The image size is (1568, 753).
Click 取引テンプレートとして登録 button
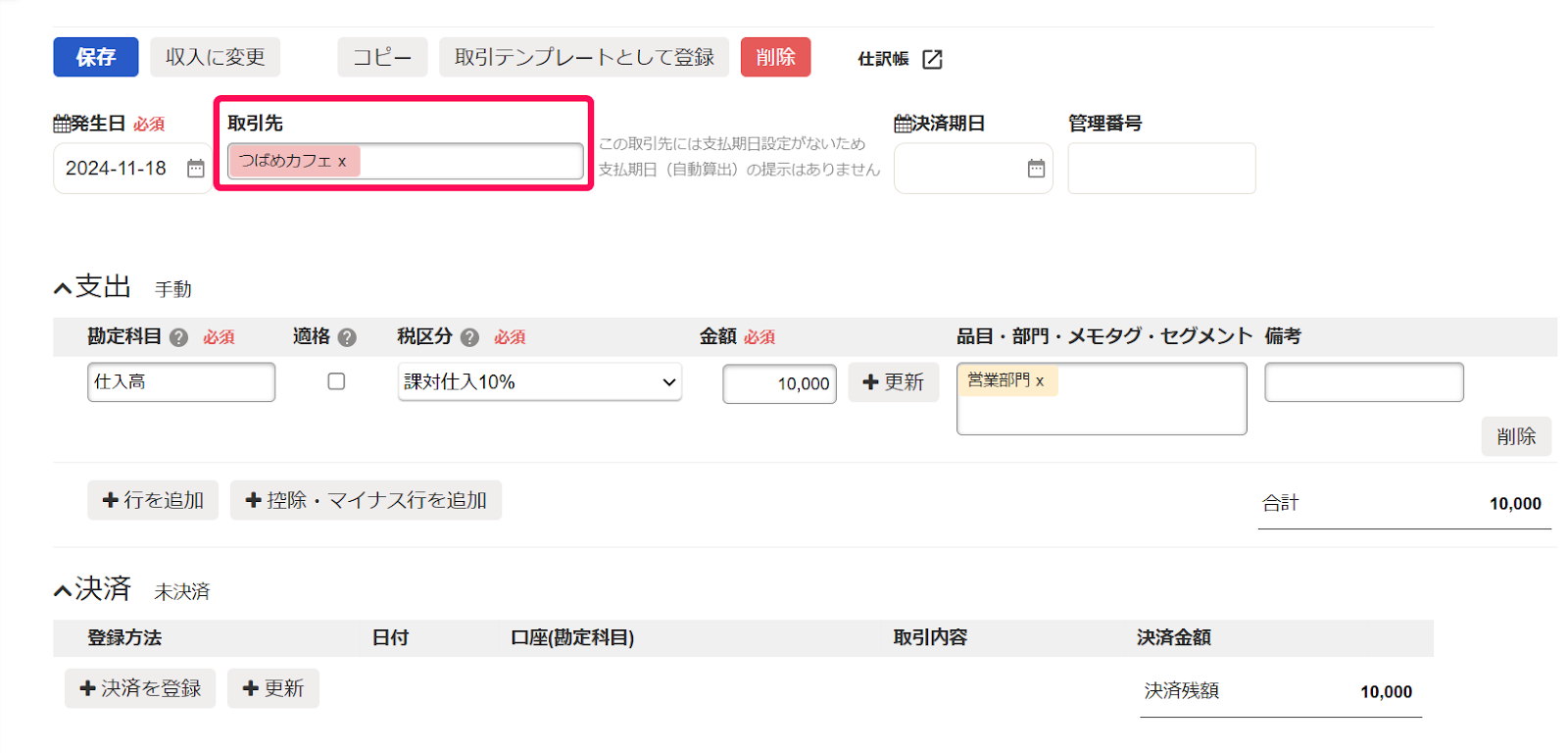pos(584,57)
